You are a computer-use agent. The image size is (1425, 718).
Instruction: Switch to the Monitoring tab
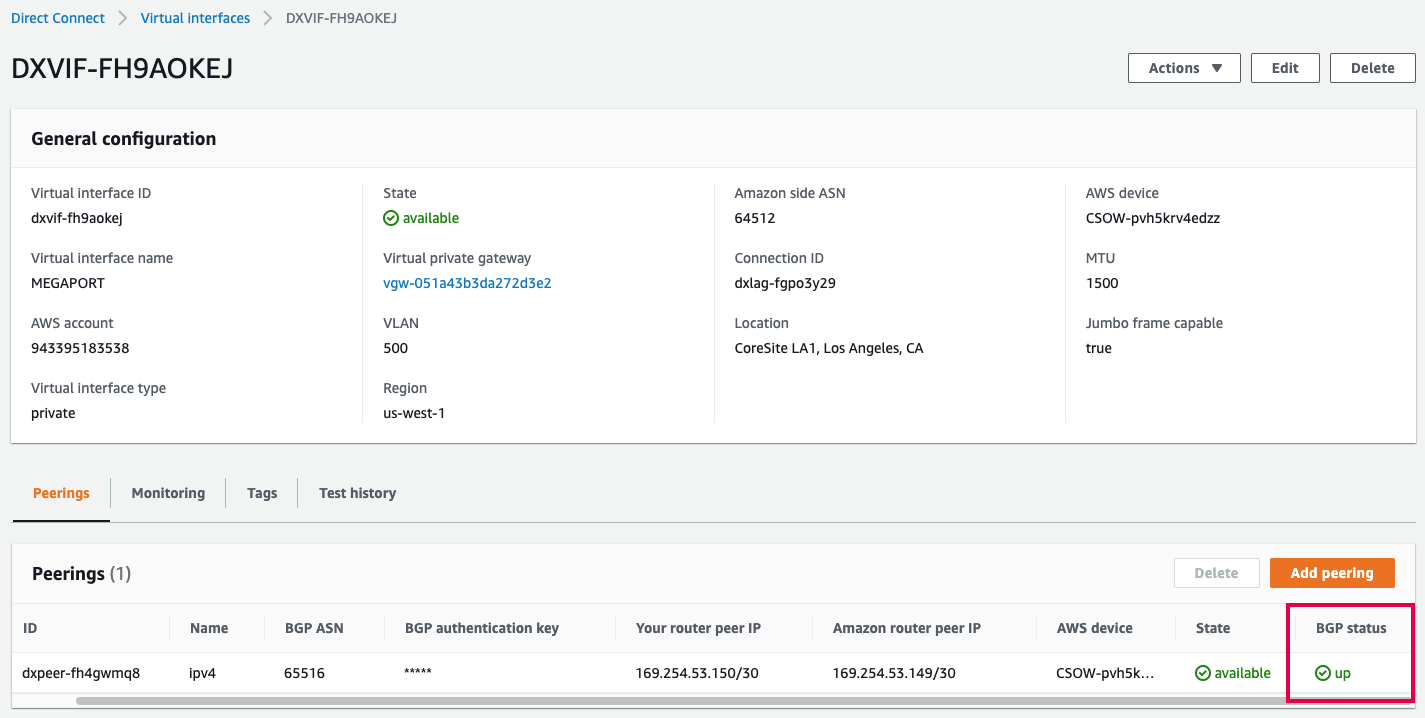pos(167,492)
